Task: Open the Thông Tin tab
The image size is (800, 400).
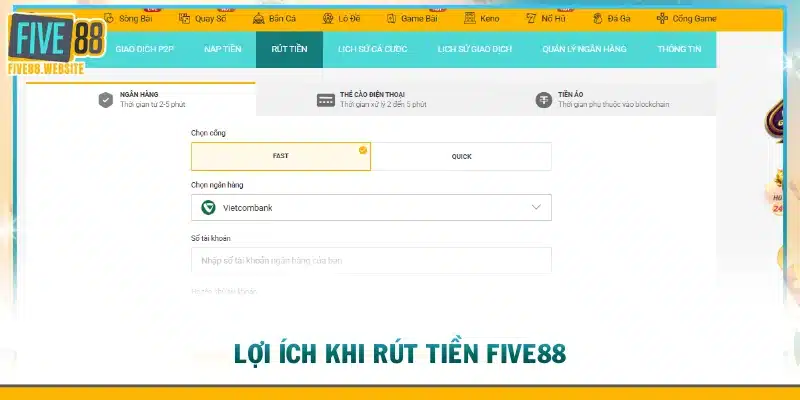Action: click(679, 49)
